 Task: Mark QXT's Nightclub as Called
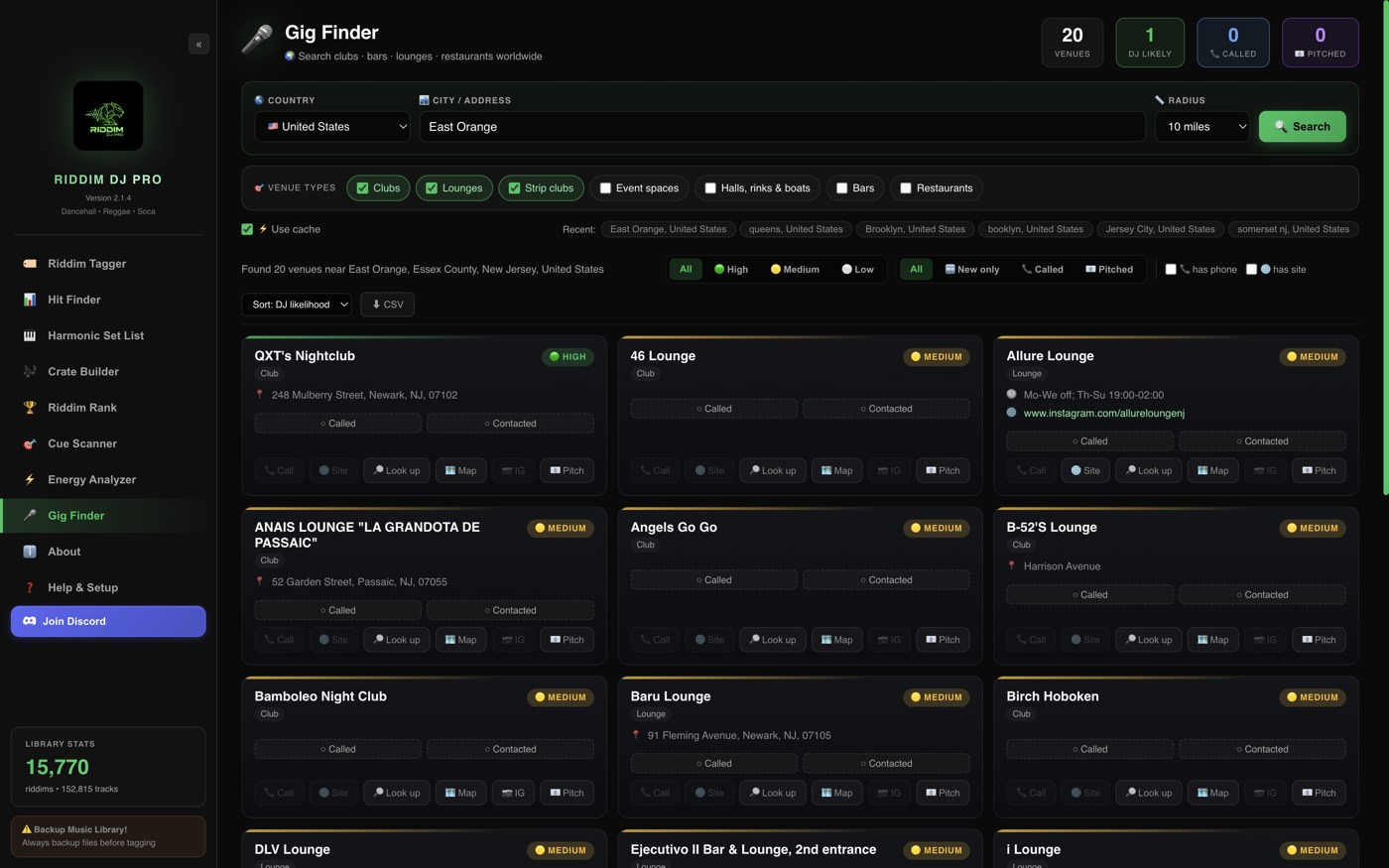[x=337, y=424]
